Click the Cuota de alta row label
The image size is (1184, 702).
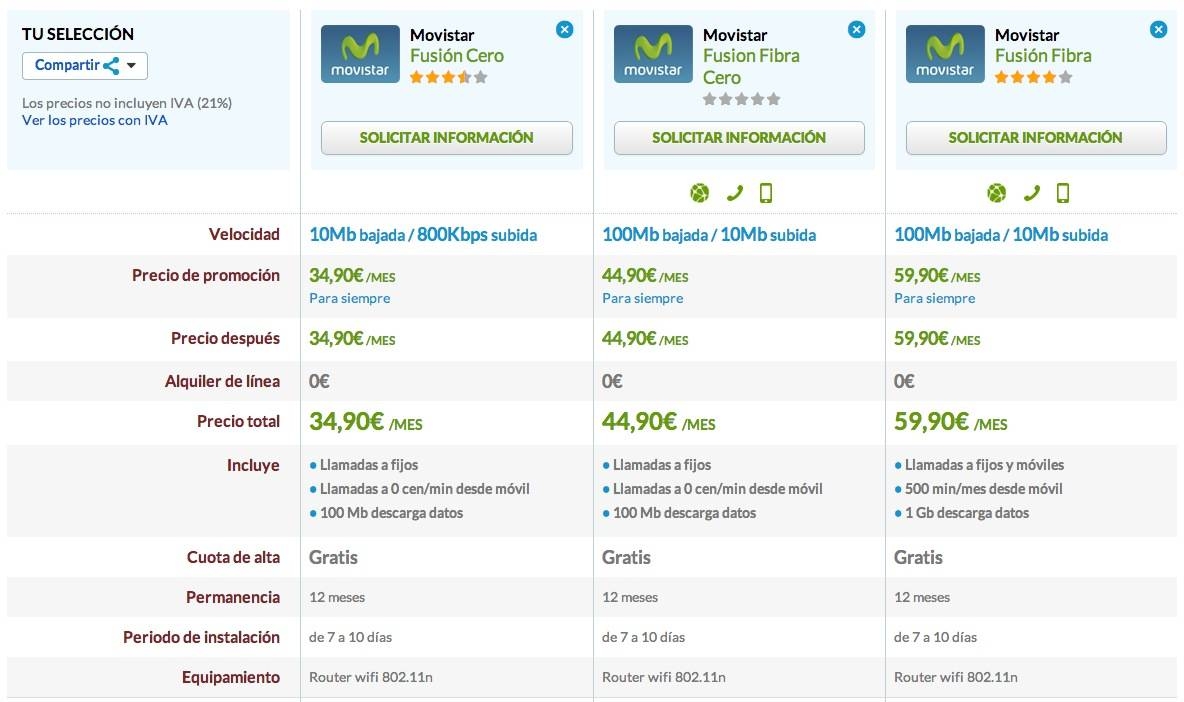(x=233, y=558)
